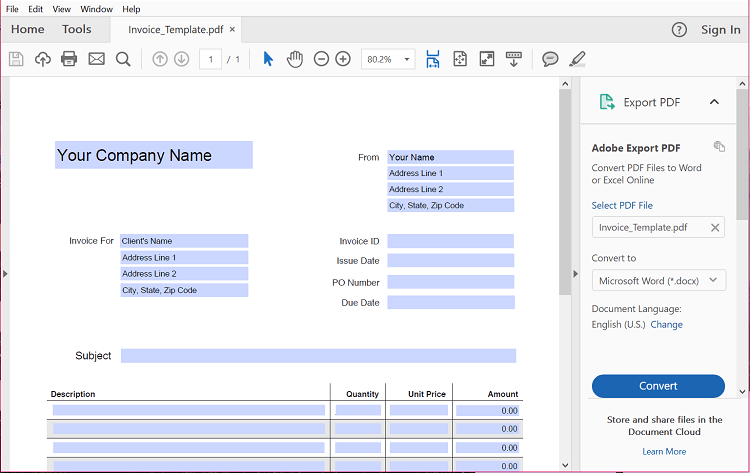
Task: Click the Learn More link
Action: tap(664, 451)
